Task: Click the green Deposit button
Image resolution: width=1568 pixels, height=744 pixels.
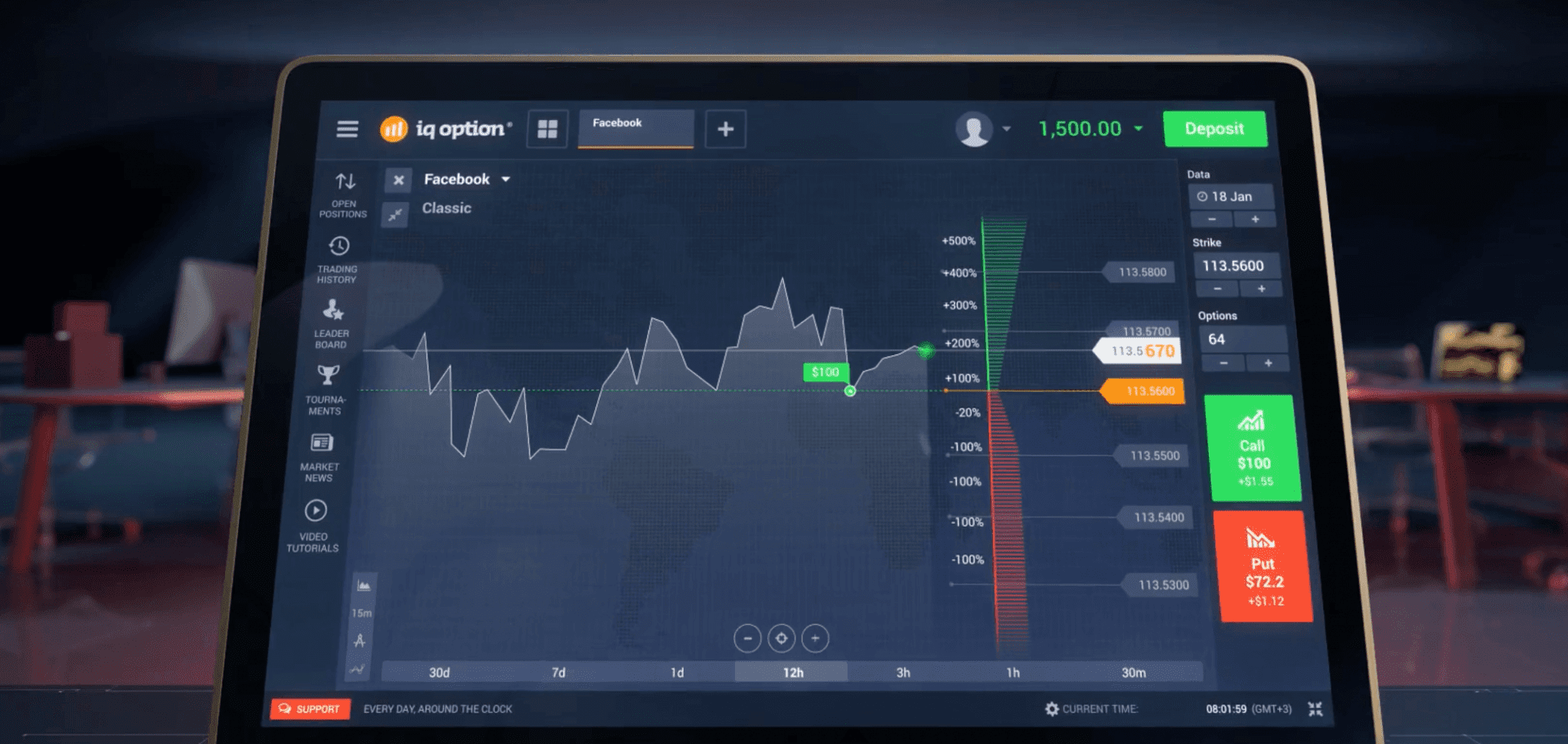Action: coord(1215,129)
